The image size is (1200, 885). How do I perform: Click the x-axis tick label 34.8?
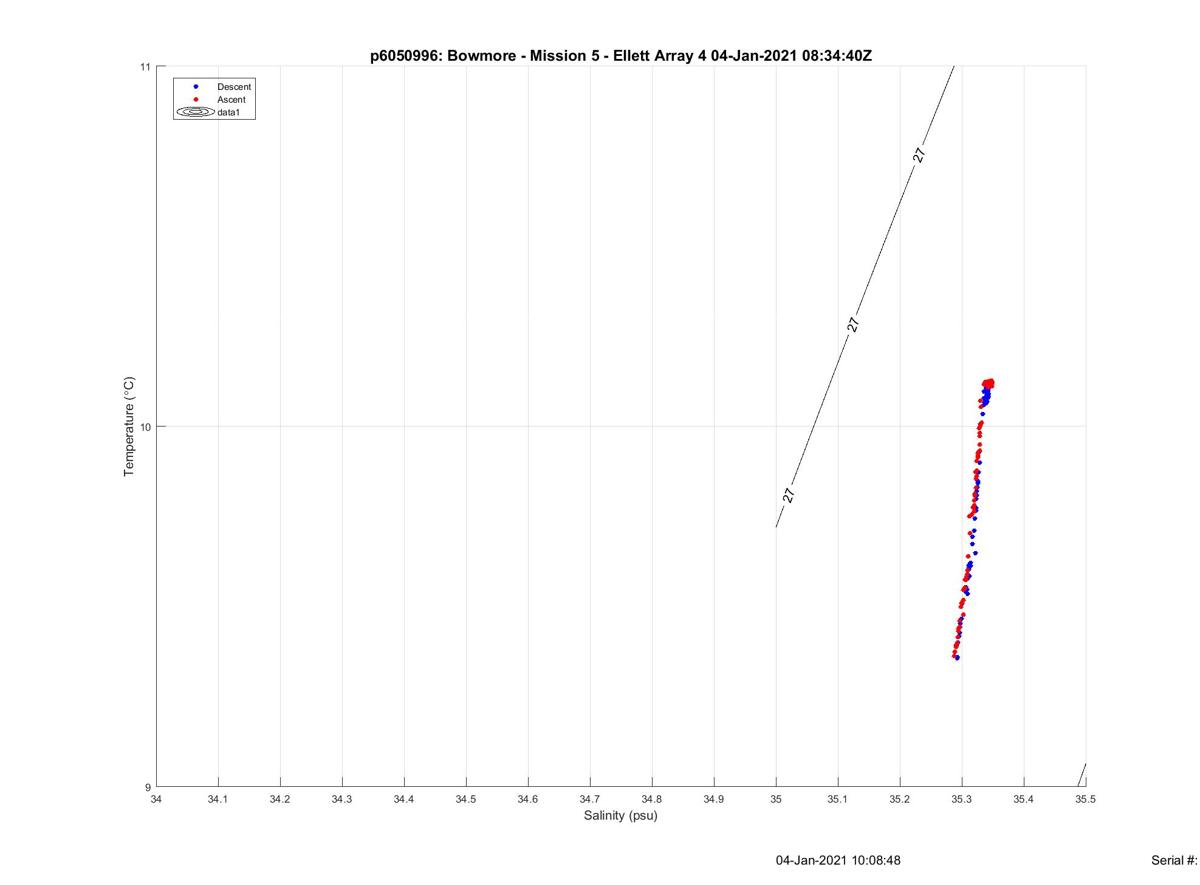pyautogui.click(x=652, y=799)
